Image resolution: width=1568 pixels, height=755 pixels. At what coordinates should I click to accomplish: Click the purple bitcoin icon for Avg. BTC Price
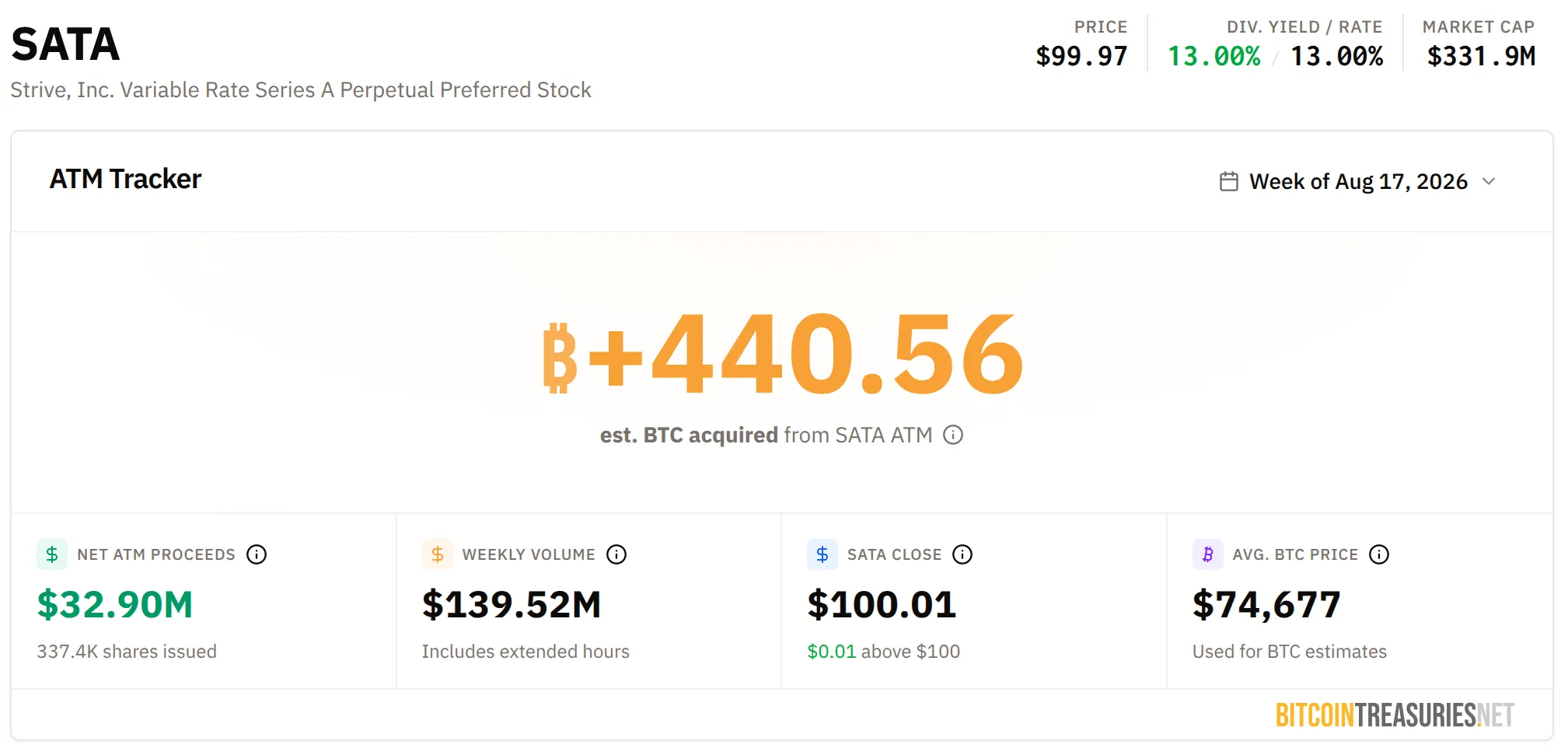(x=1208, y=554)
